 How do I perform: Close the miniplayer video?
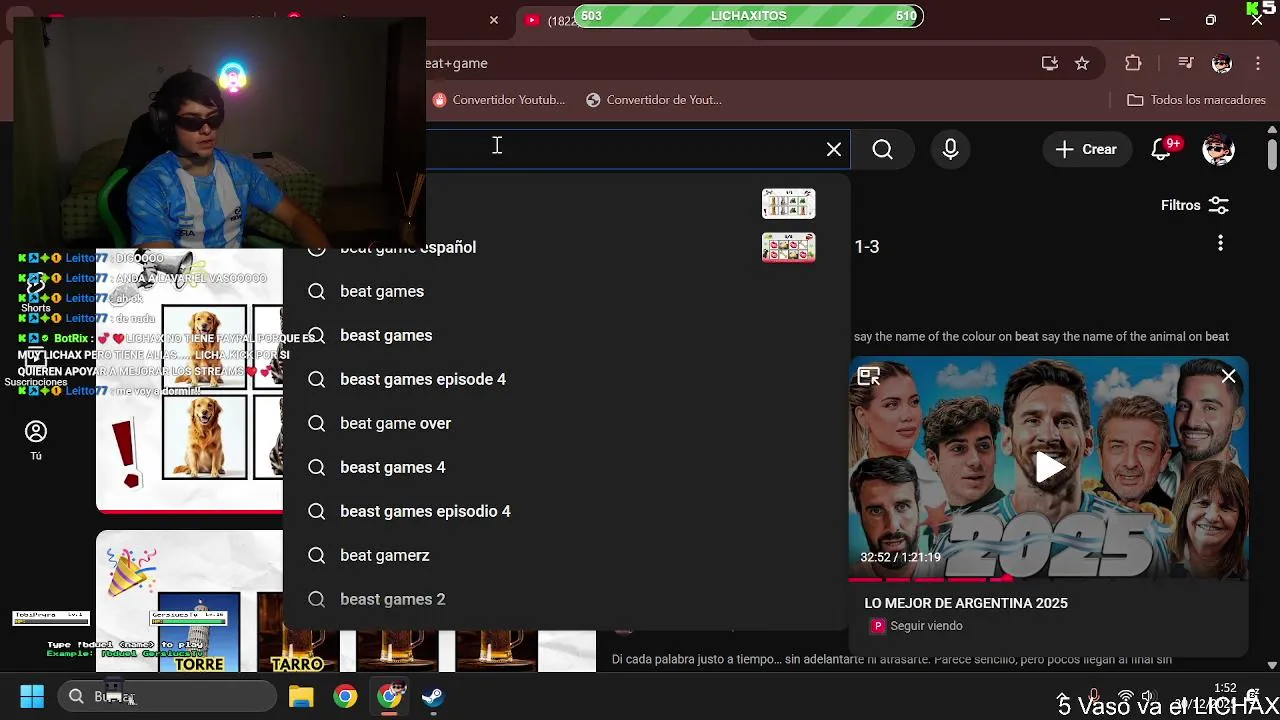[1228, 377]
